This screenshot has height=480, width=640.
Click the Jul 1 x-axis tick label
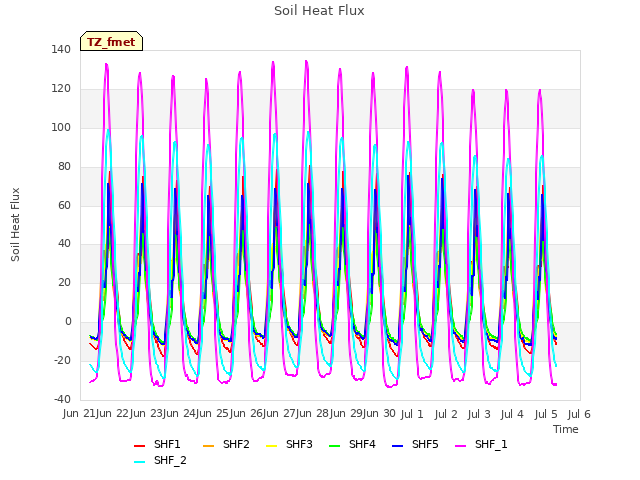click(x=412, y=414)
